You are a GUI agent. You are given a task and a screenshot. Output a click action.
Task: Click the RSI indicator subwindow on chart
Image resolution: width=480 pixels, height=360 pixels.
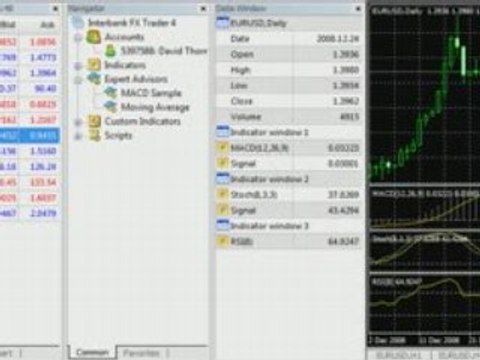pyautogui.click(x=425, y=304)
